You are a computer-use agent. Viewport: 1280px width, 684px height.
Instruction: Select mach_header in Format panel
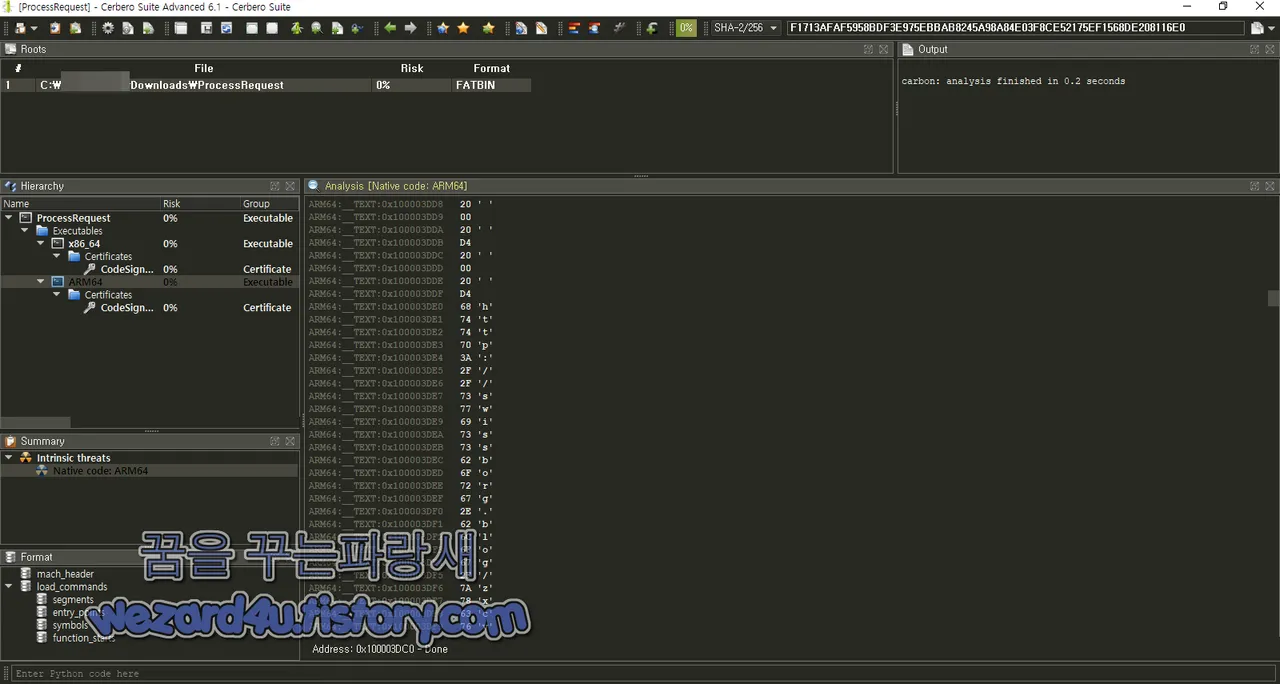coord(65,574)
